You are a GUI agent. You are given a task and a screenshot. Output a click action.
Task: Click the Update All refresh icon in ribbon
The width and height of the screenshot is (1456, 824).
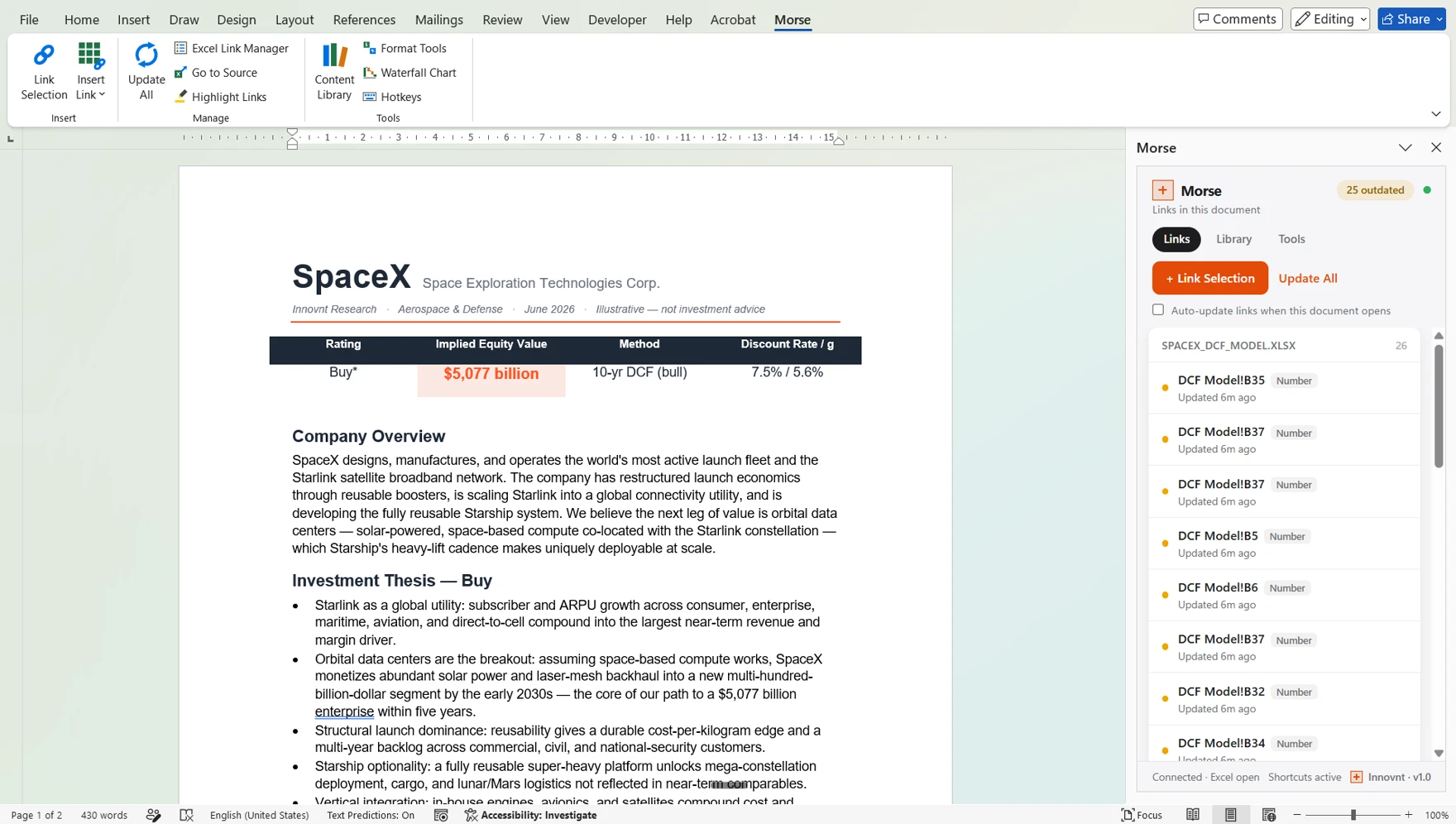[146, 55]
